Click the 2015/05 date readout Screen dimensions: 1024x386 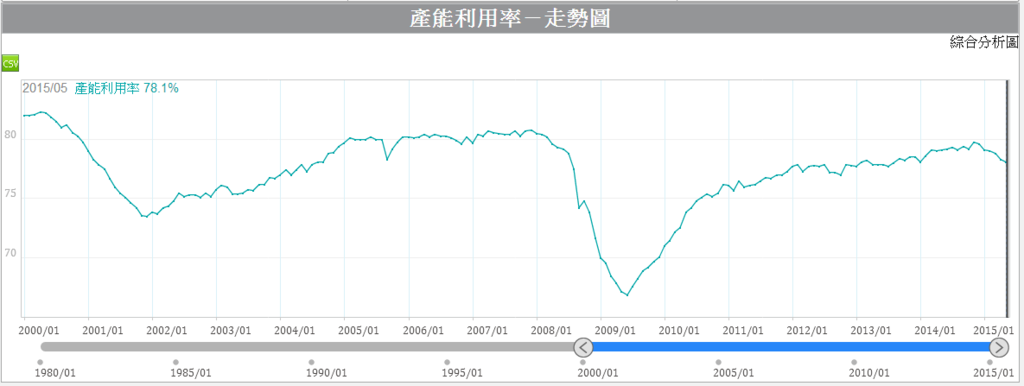(x=44, y=88)
